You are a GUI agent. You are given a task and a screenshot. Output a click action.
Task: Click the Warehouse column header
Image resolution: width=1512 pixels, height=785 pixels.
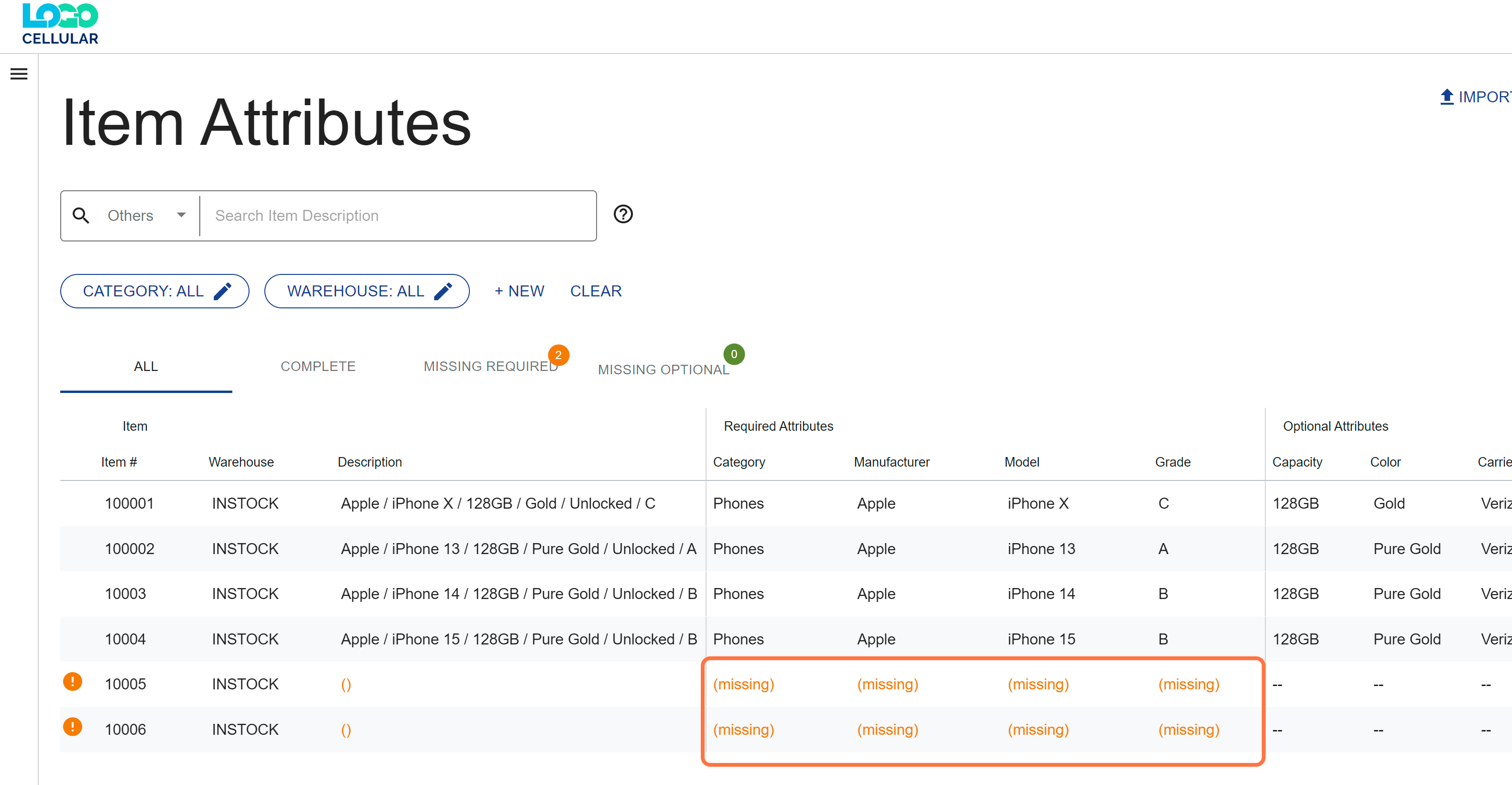click(x=241, y=462)
